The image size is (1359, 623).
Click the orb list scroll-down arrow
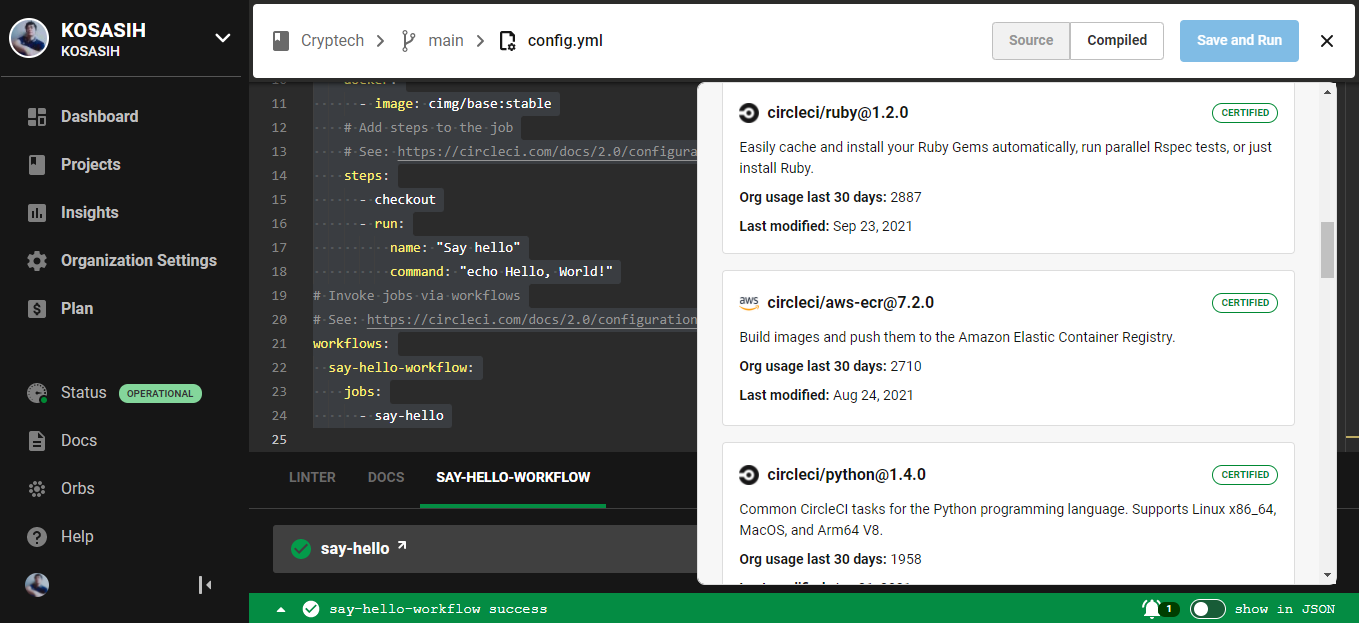tap(1328, 575)
